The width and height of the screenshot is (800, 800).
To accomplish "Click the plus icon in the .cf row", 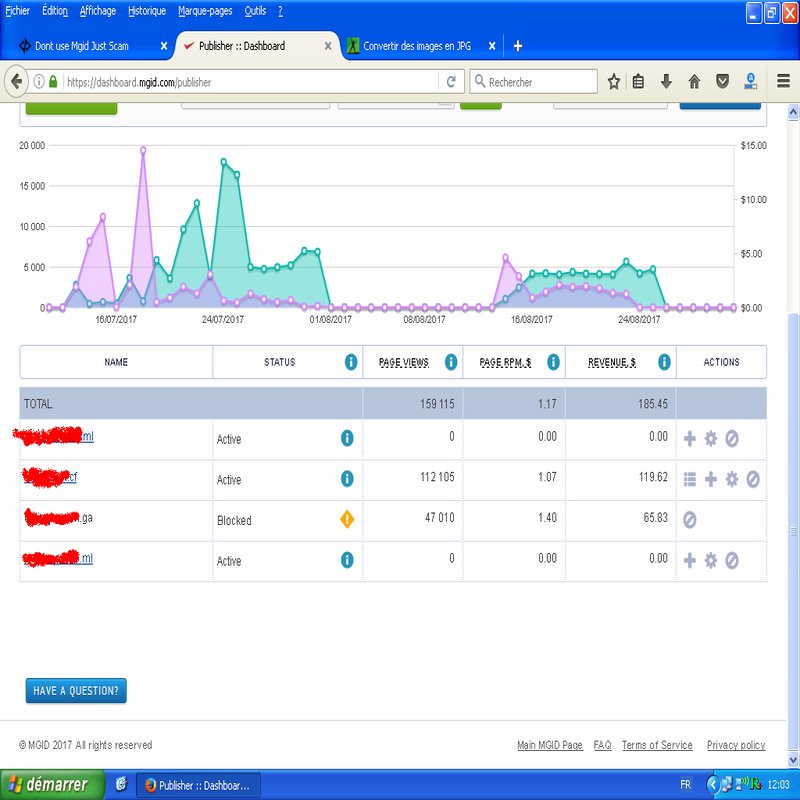I will [711, 479].
